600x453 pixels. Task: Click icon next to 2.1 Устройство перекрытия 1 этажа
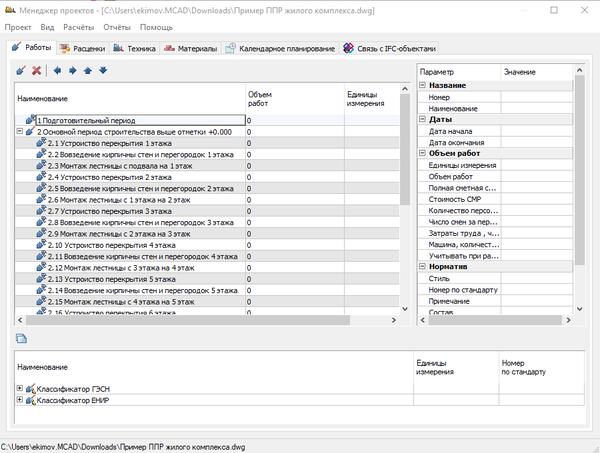tap(41, 143)
